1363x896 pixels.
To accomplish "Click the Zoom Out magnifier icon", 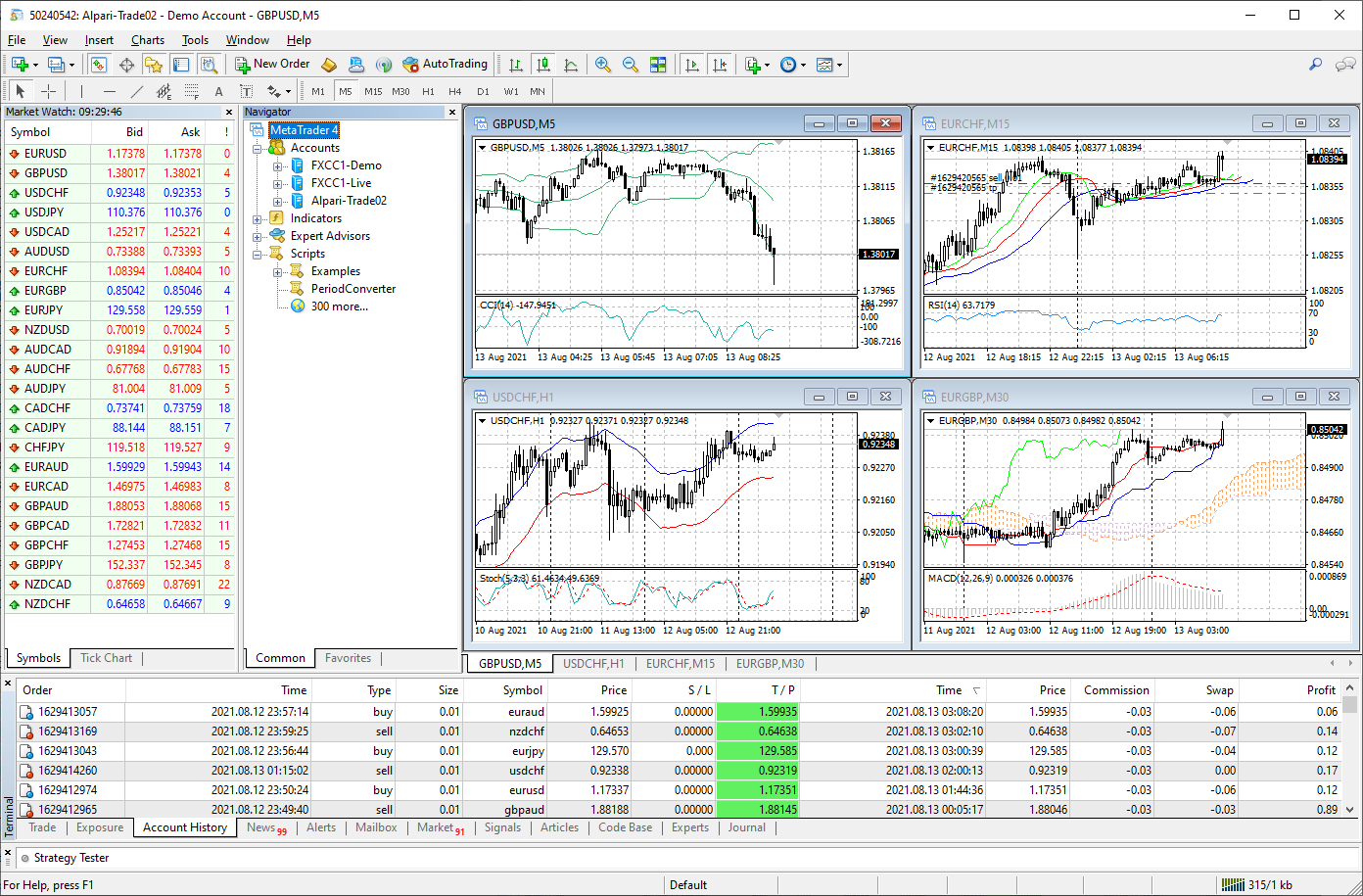I will (x=631, y=65).
